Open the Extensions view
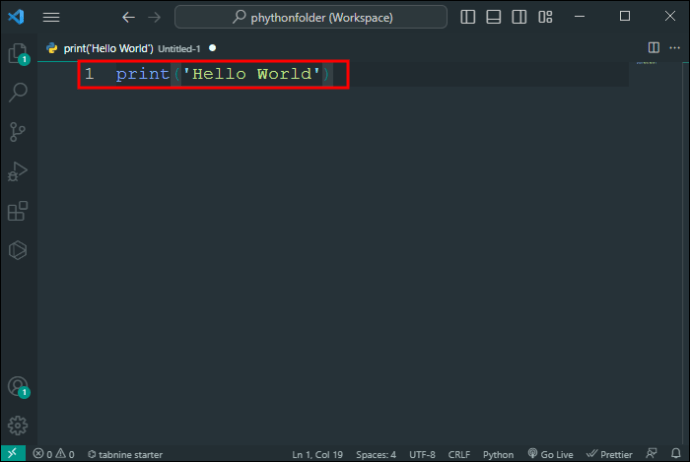The height and width of the screenshot is (462, 690). coord(18,211)
